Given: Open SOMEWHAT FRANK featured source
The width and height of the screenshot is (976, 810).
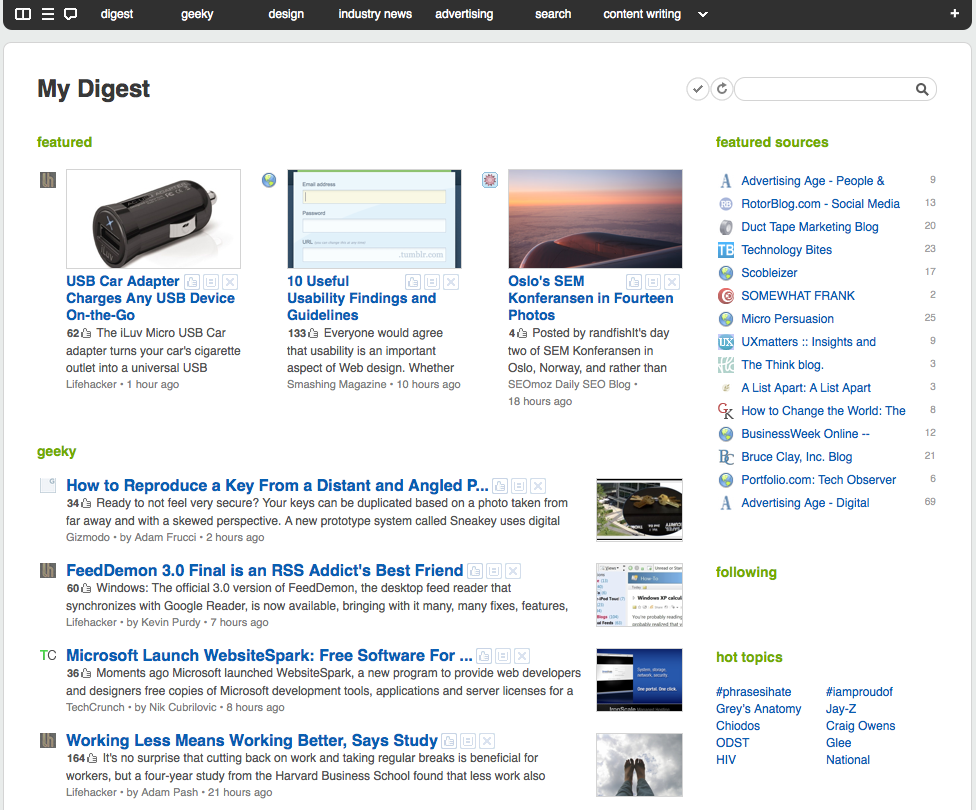Looking at the screenshot, I should point(797,296).
